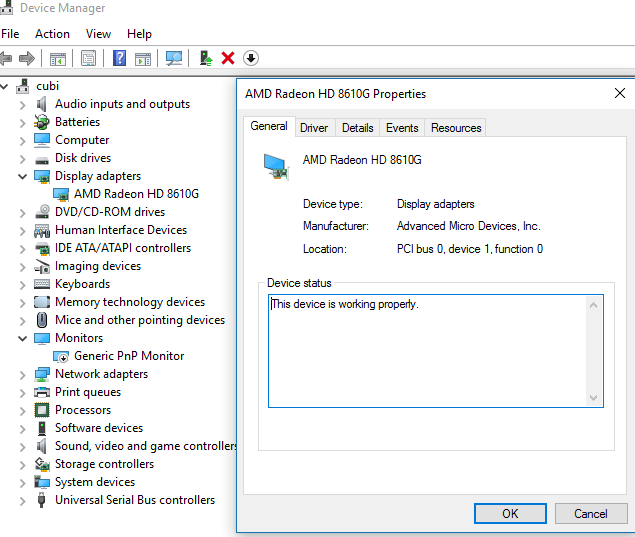Collapse the cubi root node
635x537 pixels.
point(4,86)
